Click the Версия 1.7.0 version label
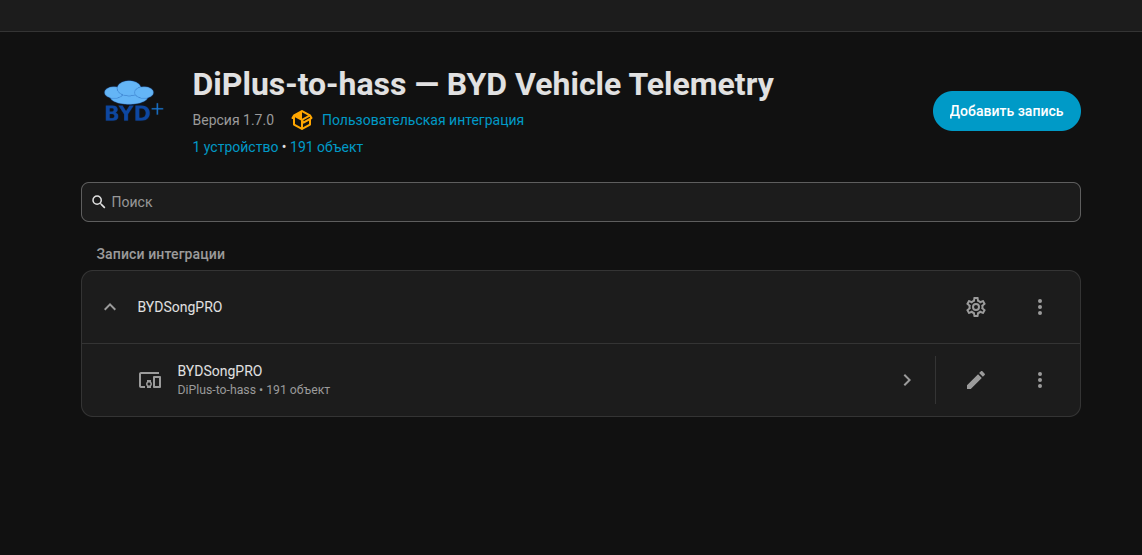The width and height of the screenshot is (1142, 555). [233, 120]
